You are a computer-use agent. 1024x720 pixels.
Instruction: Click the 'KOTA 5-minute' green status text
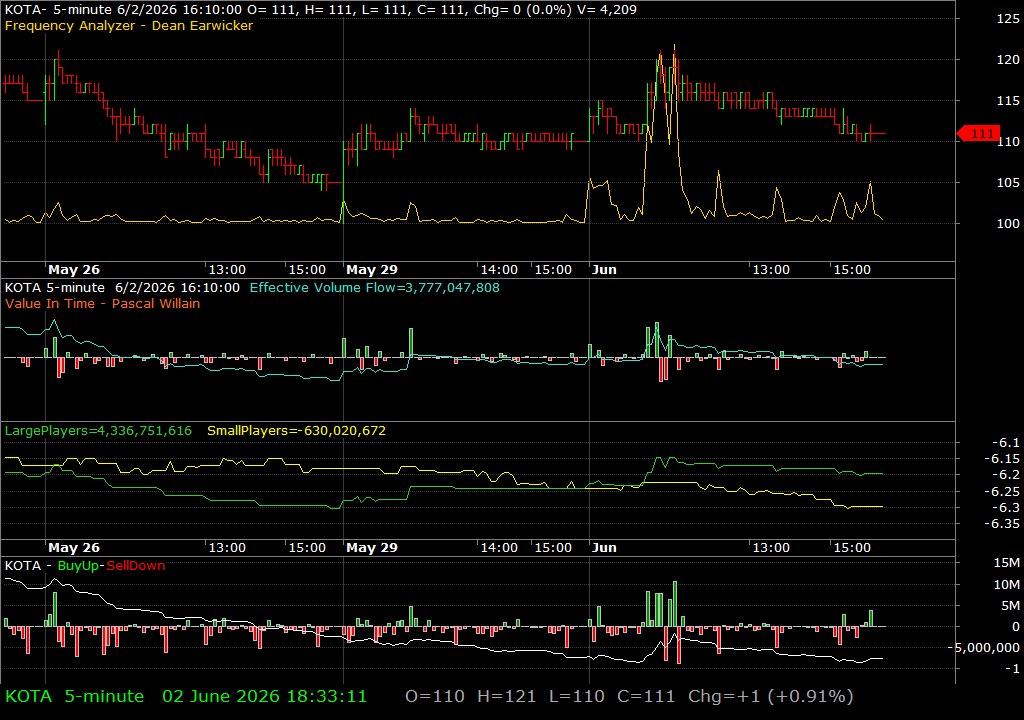pyautogui.click(x=74, y=696)
